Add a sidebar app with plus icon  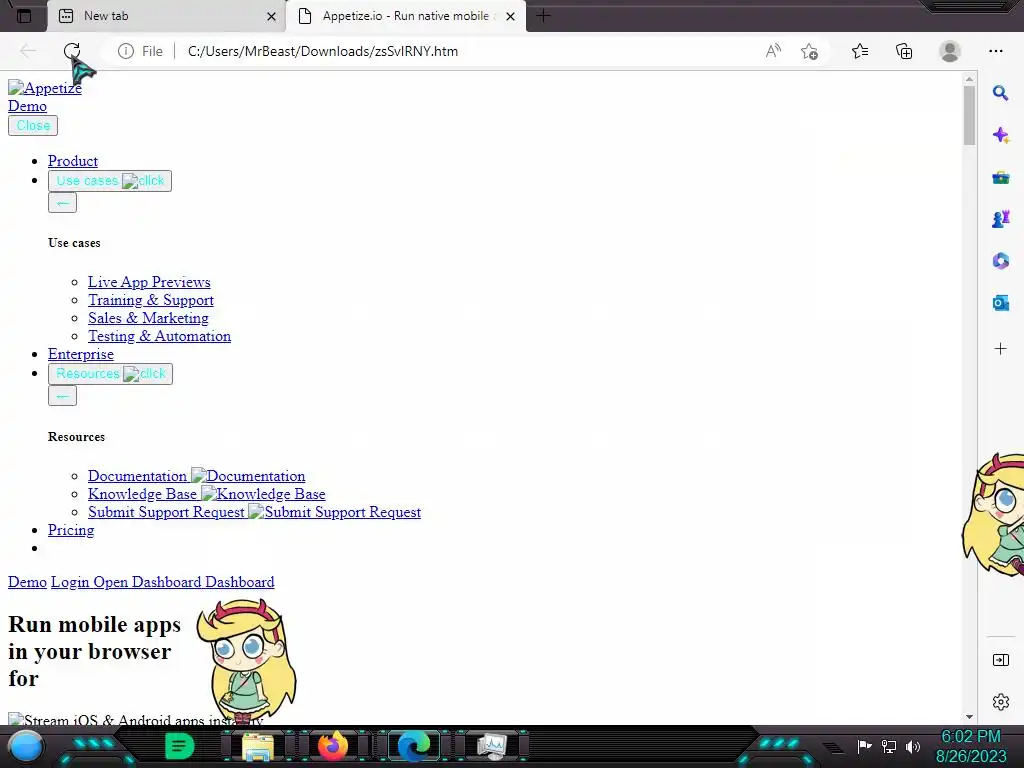coord(1000,349)
